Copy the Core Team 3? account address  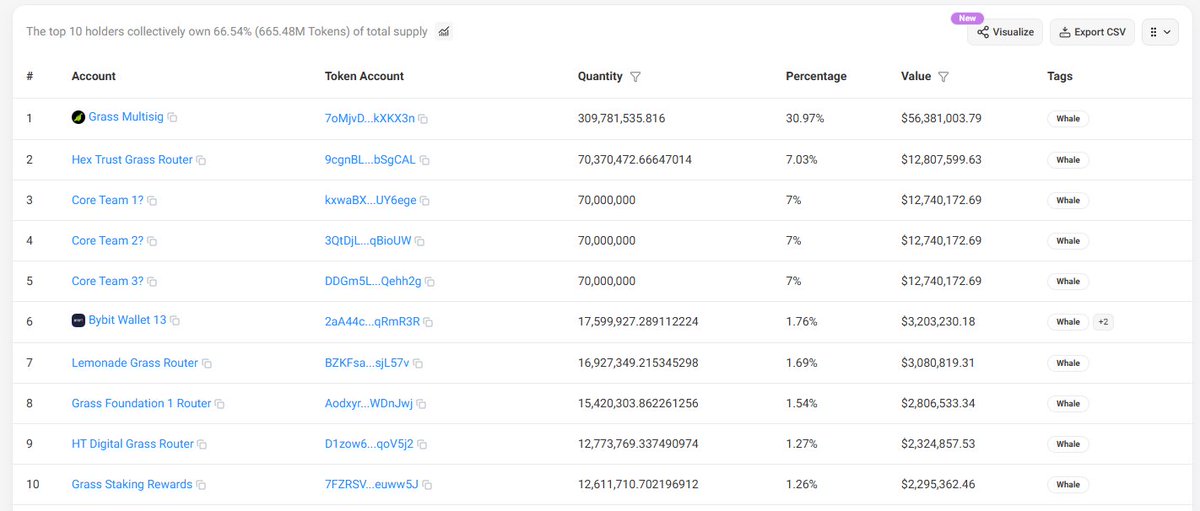(152, 282)
